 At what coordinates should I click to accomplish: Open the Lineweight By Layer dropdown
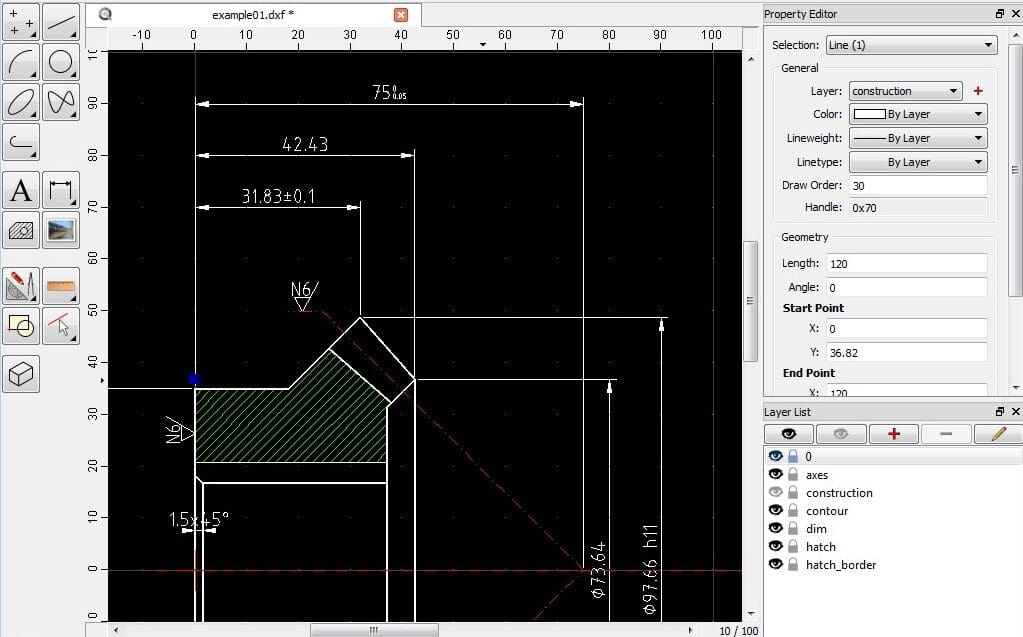click(x=918, y=138)
